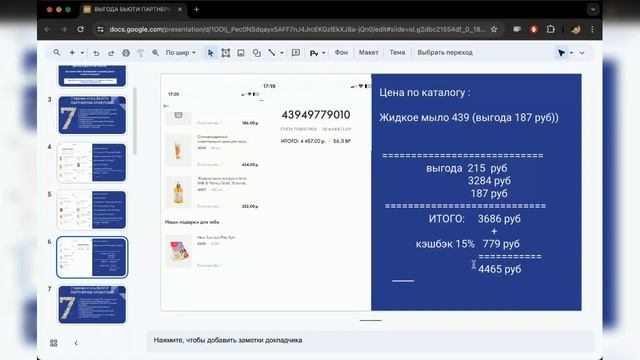Open the Макет menu

[369, 52]
